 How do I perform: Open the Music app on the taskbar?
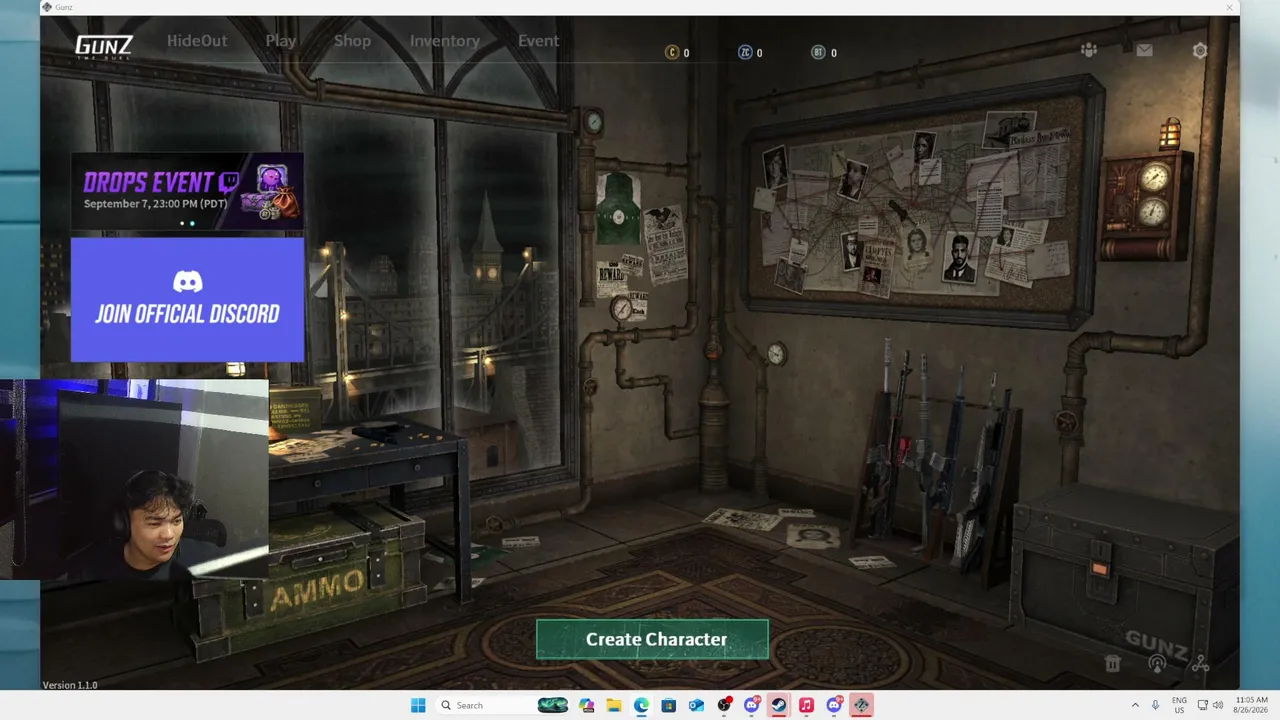pyautogui.click(x=806, y=705)
